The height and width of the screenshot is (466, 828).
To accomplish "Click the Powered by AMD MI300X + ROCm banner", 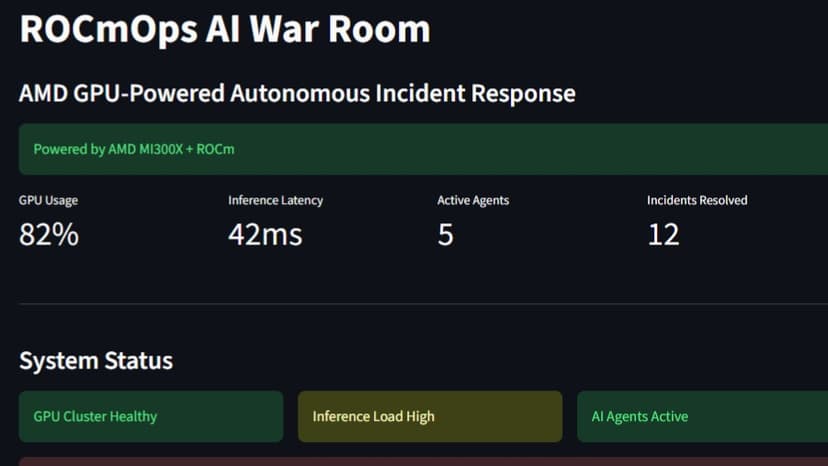I will pos(424,149).
